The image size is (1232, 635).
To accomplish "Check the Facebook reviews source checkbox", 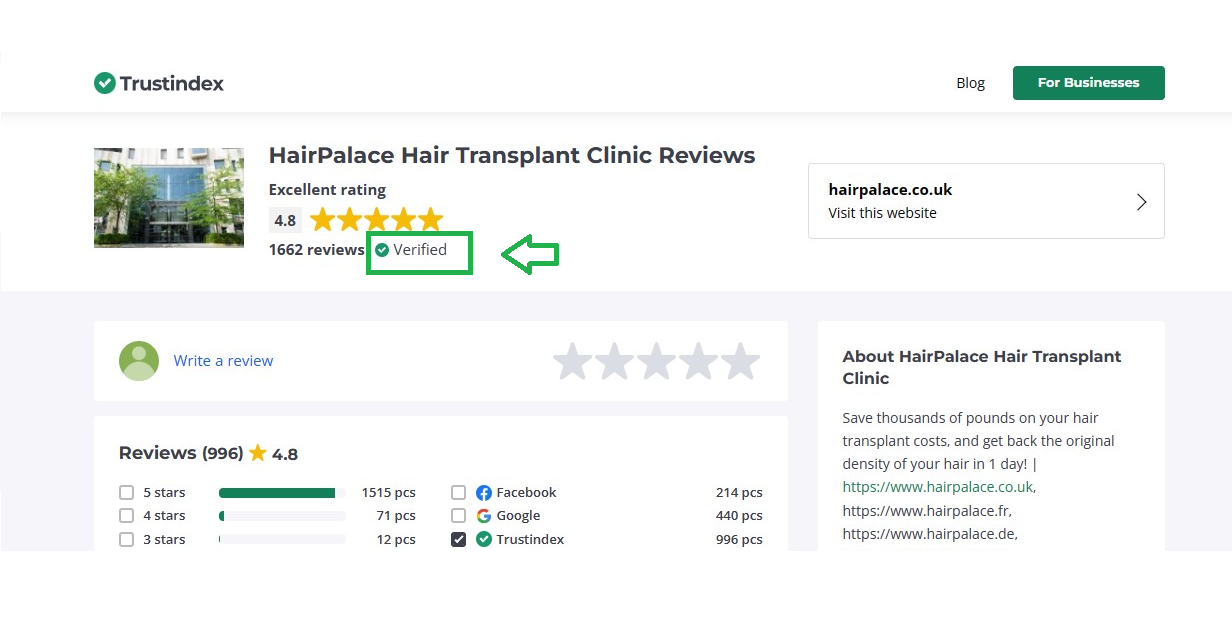I will pos(458,493).
